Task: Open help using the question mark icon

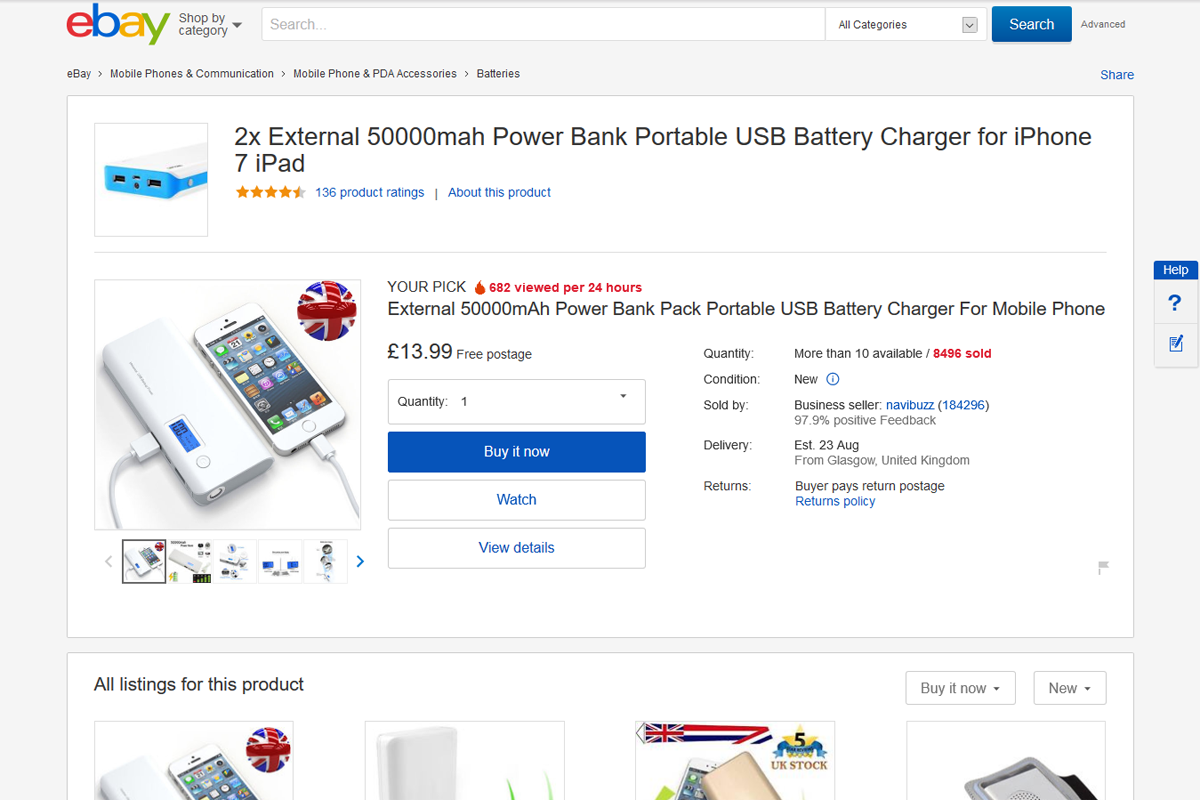Action: coord(1175,303)
